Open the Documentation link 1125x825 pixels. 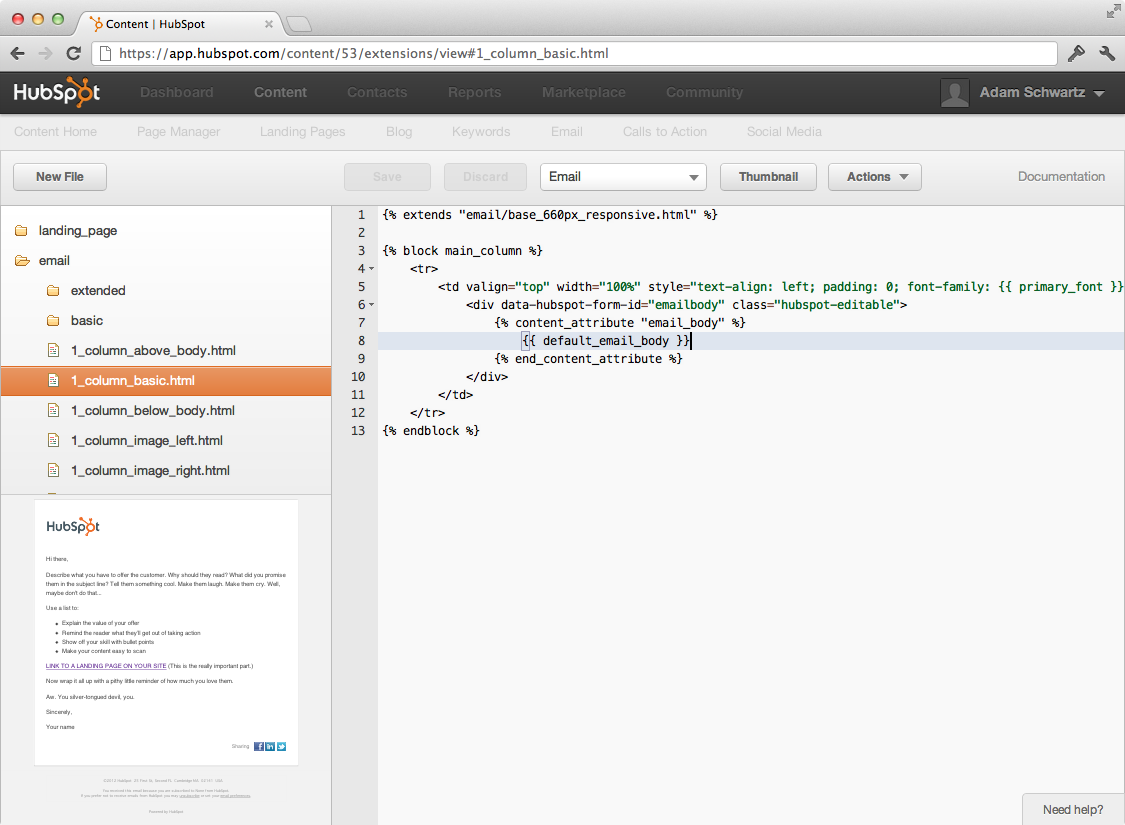point(1061,176)
